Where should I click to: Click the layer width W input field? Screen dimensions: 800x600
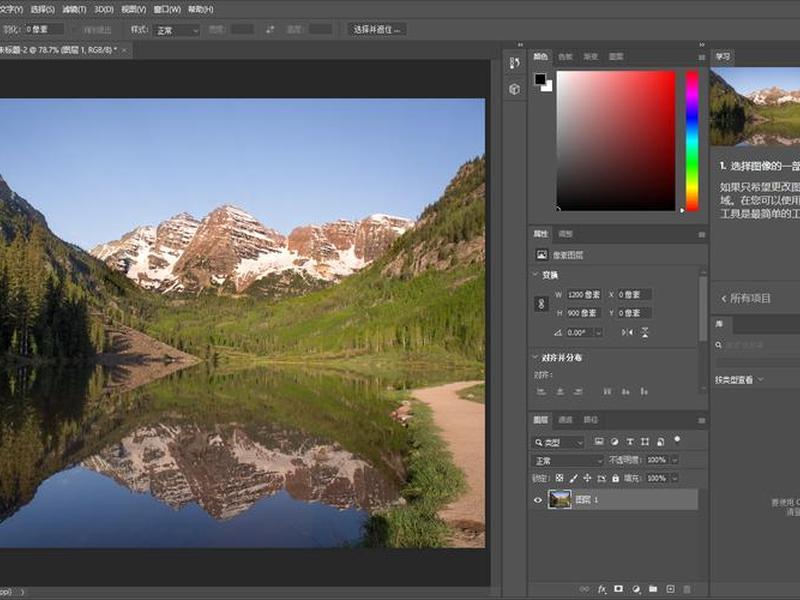pyautogui.click(x=584, y=294)
